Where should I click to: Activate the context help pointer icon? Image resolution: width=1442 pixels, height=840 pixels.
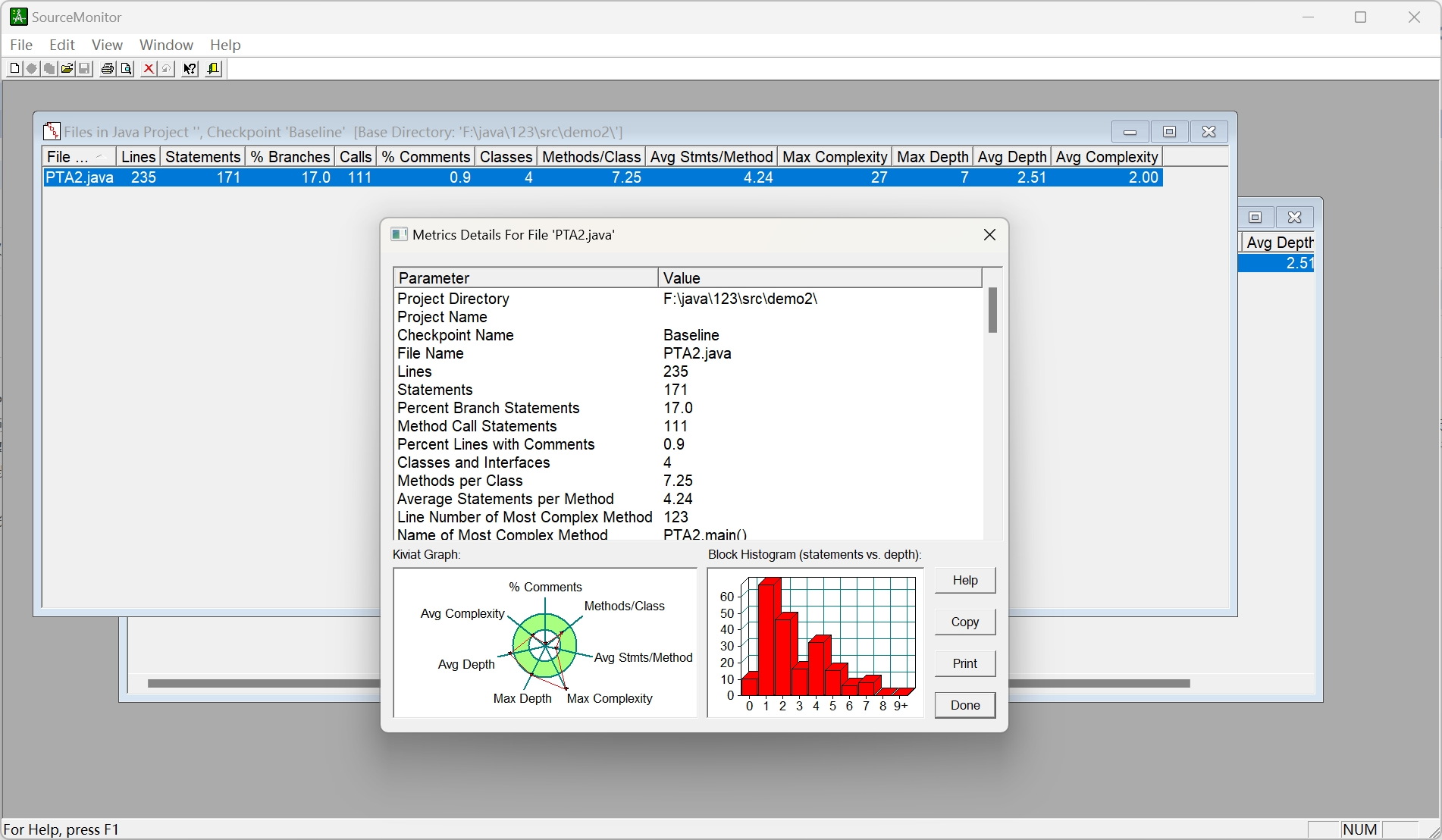point(190,69)
